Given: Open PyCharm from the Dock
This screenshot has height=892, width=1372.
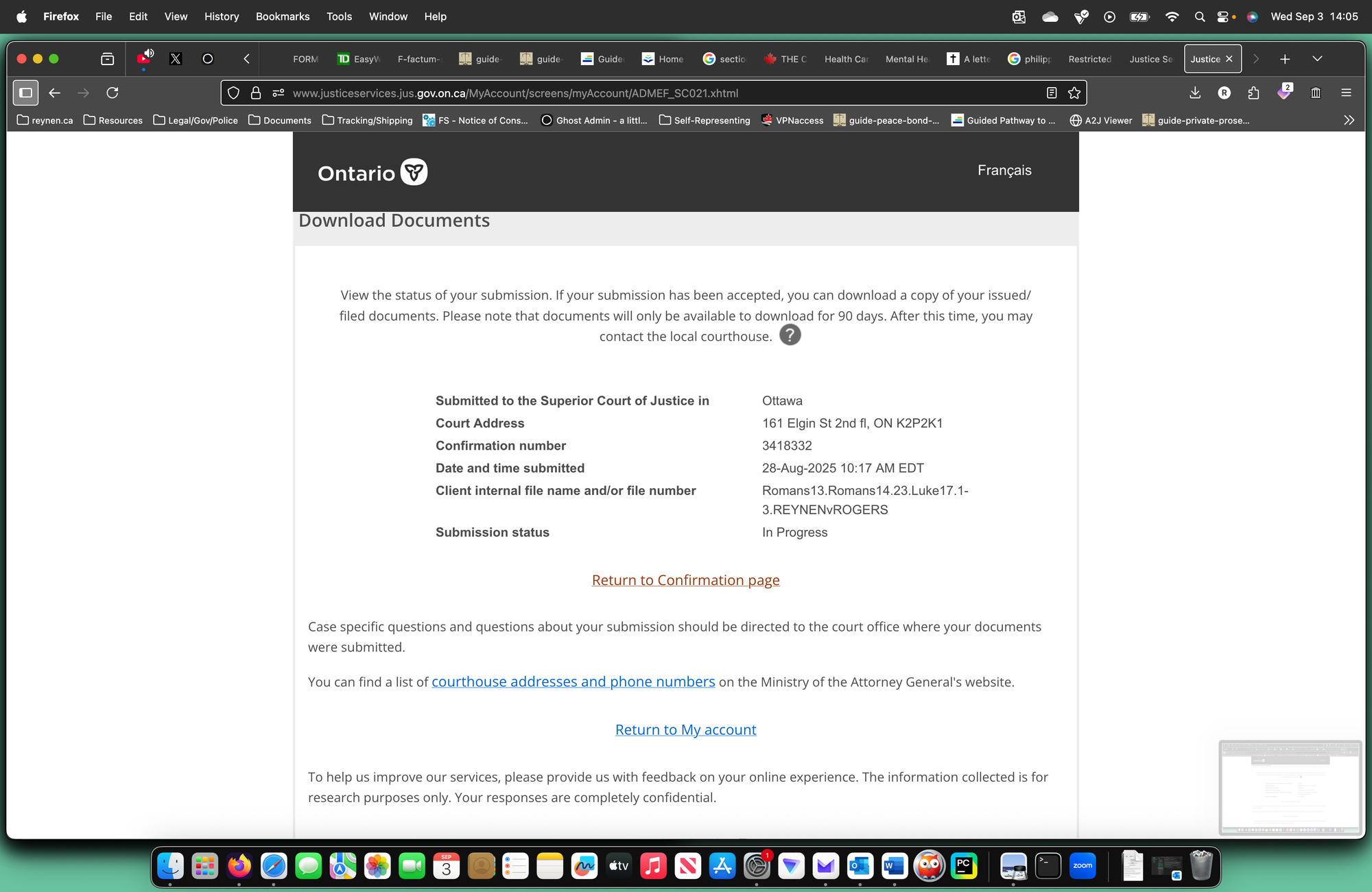Looking at the screenshot, I should tap(964, 866).
